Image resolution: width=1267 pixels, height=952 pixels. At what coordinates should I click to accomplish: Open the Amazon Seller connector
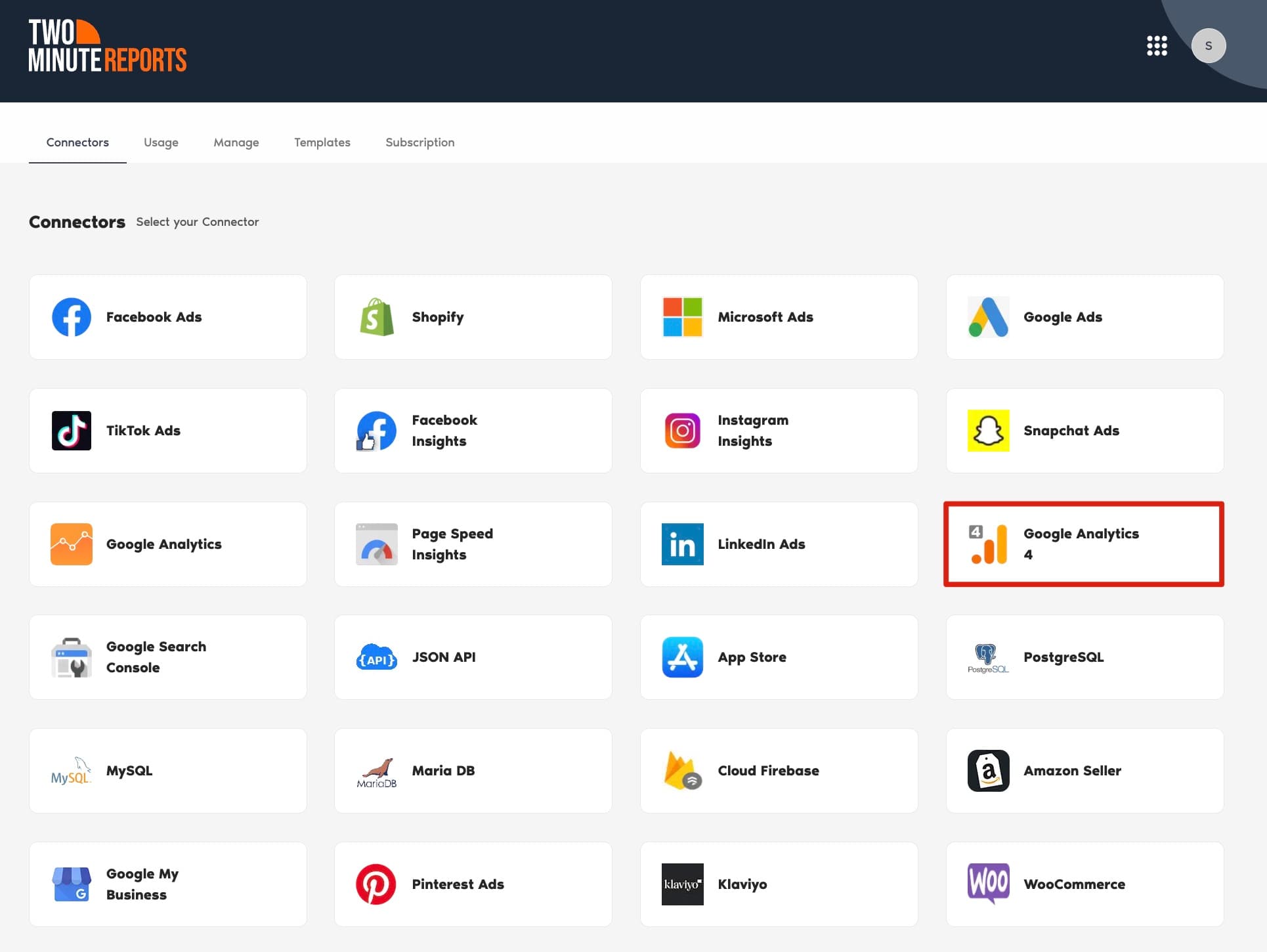[1084, 771]
